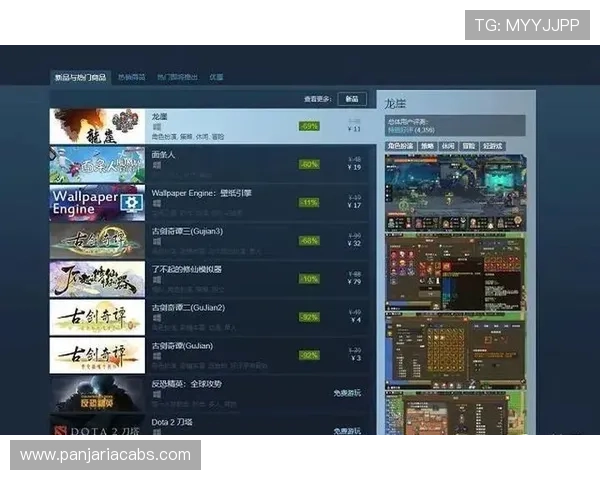Select the 优惠 tab
The height and width of the screenshot is (480, 600).
click(216, 77)
